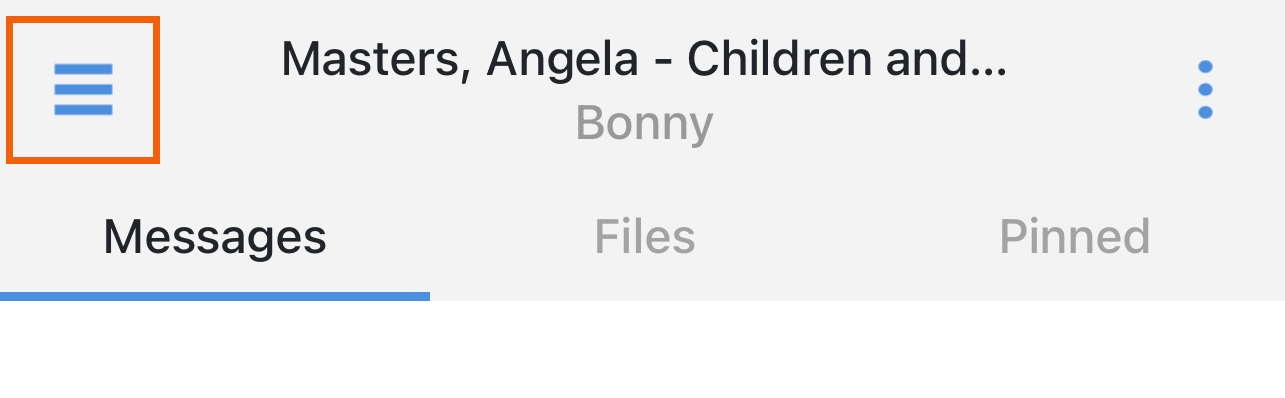
Task: Open conversation details from the truncated title
Action: [644, 60]
